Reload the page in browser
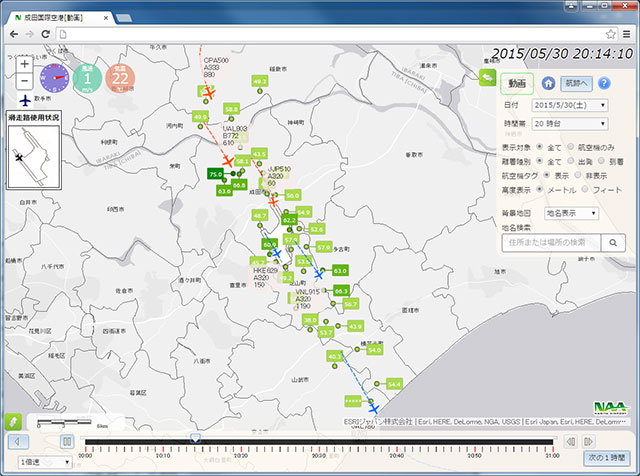This screenshot has width=640, height=476. pyautogui.click(x=47, y=34)
